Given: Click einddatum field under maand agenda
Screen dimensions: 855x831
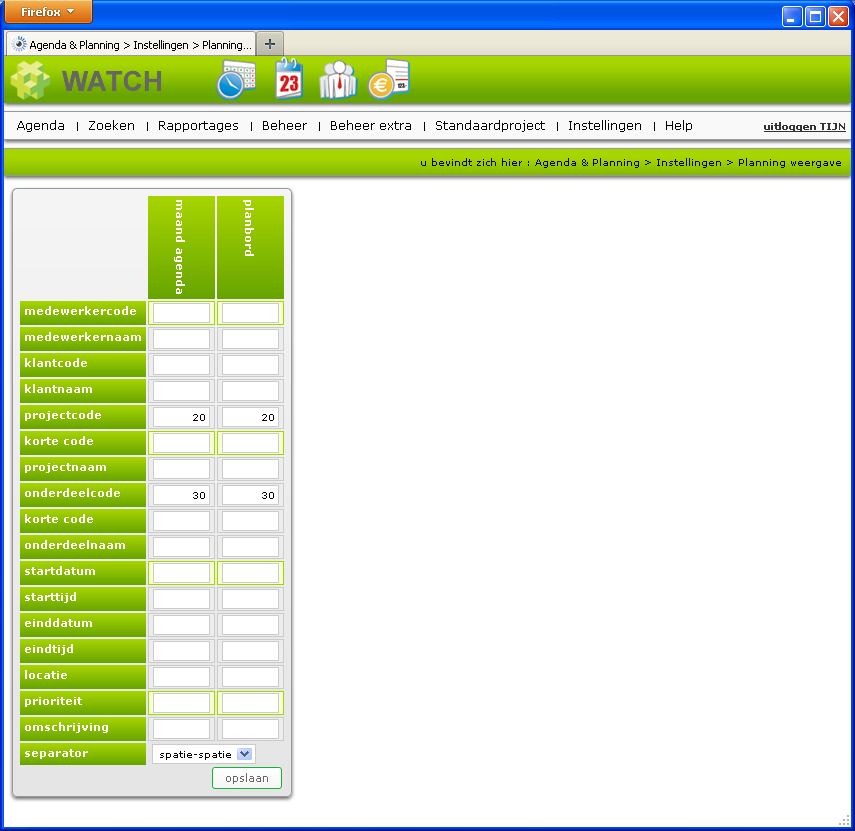Looking at the screenshot, I should coord(182,625).
